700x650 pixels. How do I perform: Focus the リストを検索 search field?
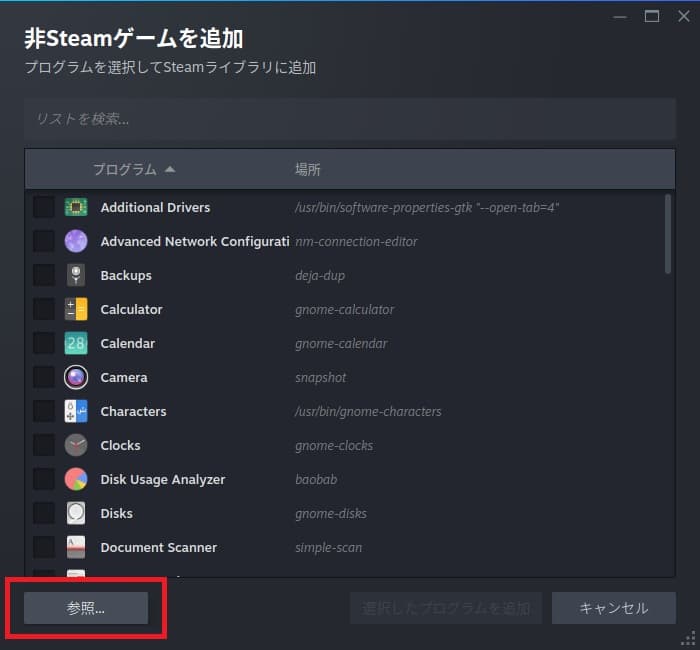coord(350,119)
